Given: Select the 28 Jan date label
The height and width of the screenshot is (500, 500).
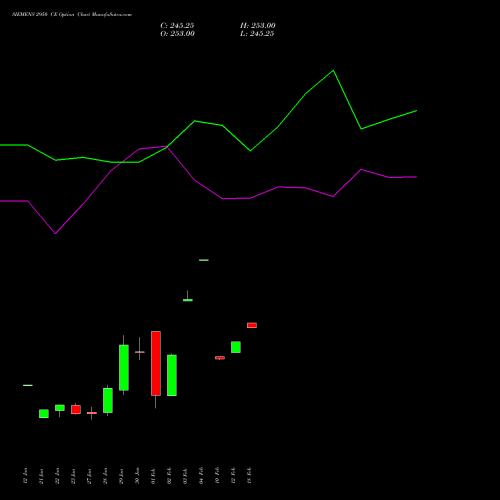Looking at the screenshot, I should [105, 476].
